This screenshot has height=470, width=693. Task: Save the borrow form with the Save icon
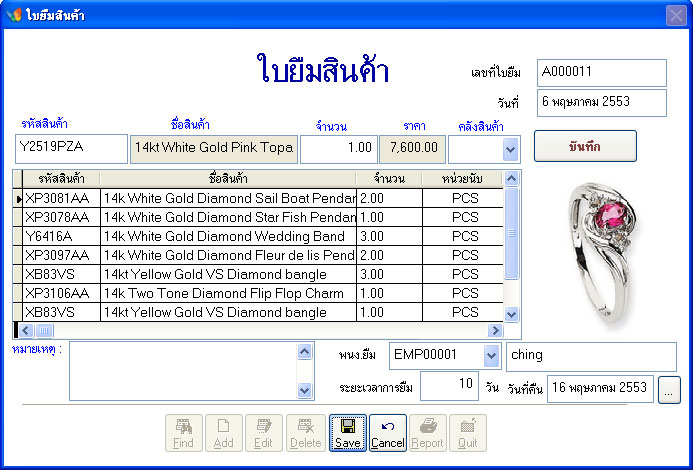[348, 433]
